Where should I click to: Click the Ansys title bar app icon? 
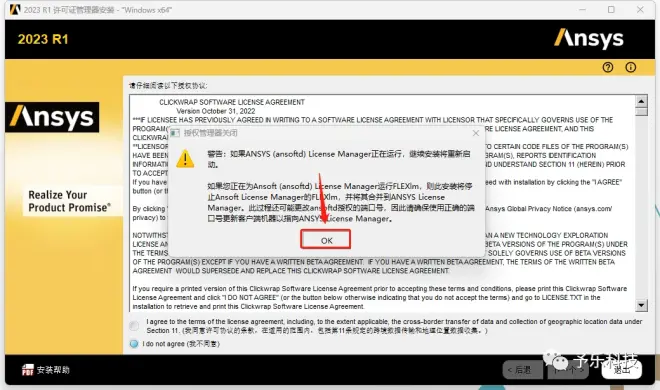(15, 9)
